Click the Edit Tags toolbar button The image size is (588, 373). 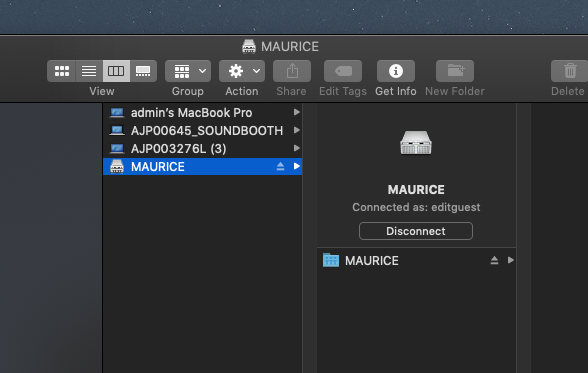pyautogui.click(x=343, y=71)
